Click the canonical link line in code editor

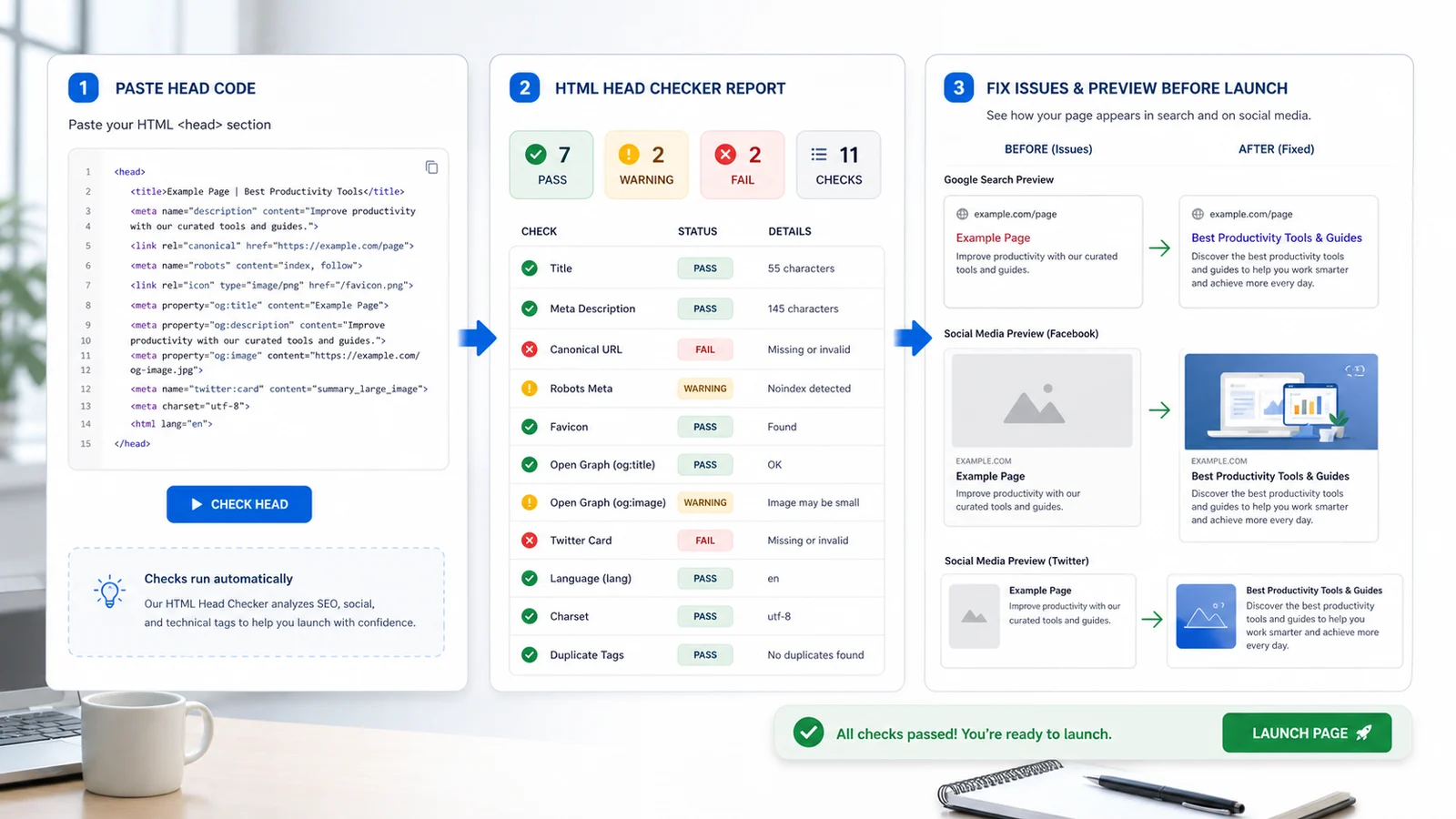(271, 246)
